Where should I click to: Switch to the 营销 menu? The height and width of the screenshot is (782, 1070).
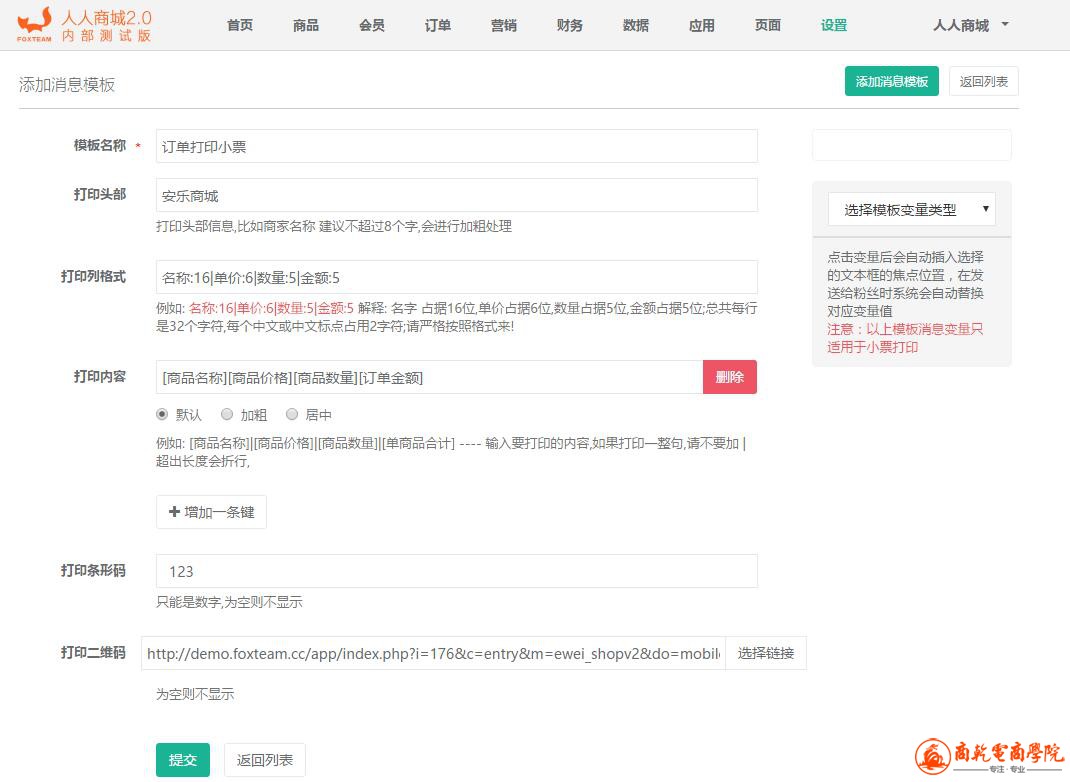[x=503, y=26]
